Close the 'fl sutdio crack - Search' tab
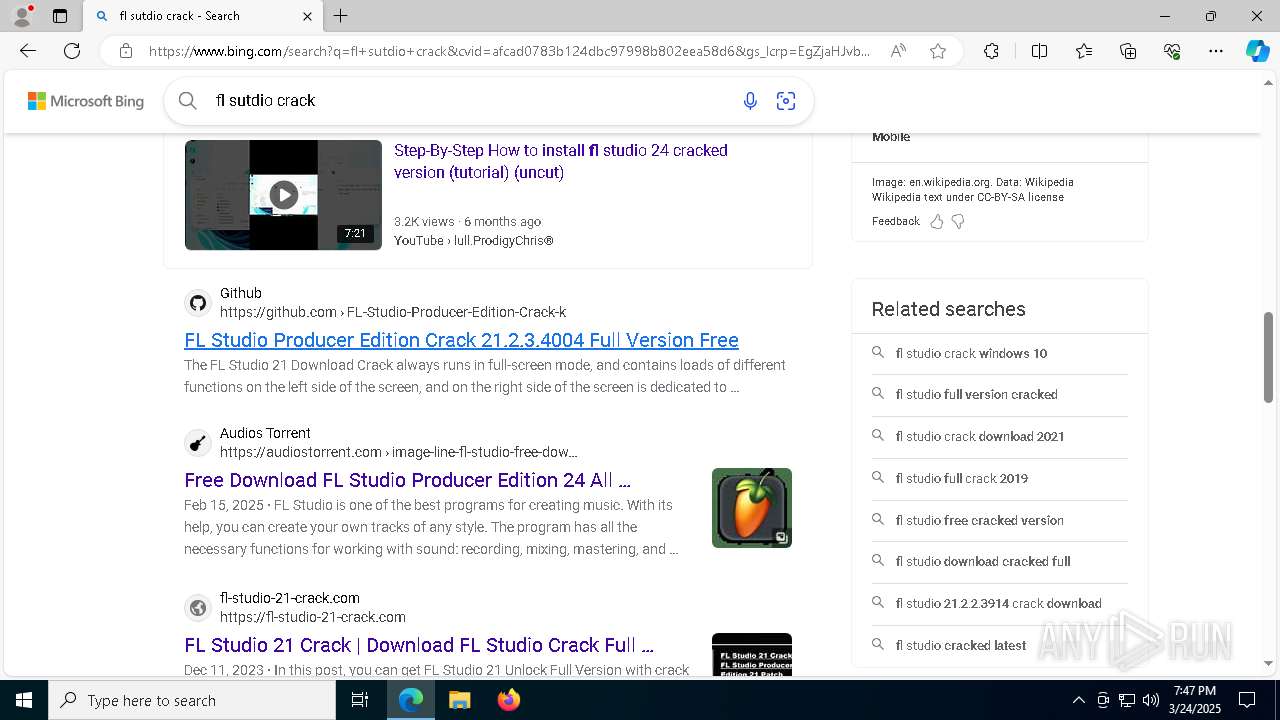 pyautogui.click(x=307, y=16)
